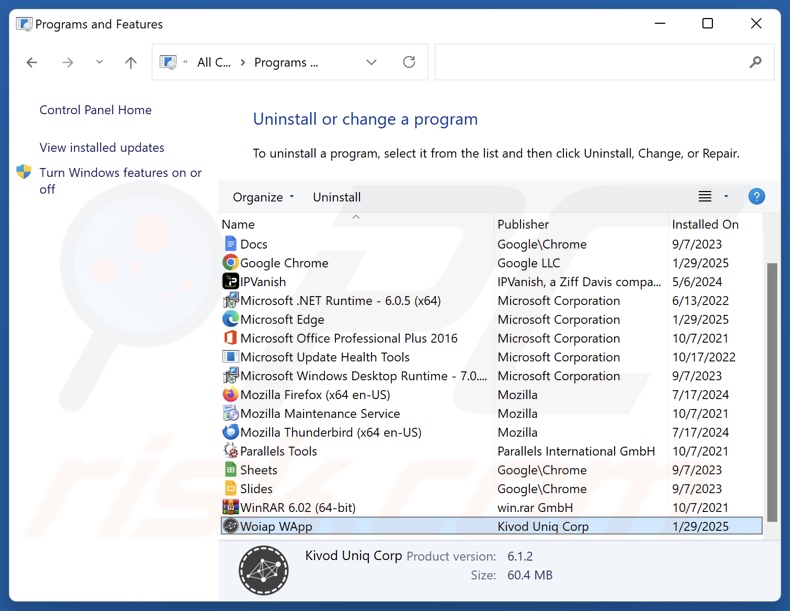The image size is (790, 611).
Task: Sort by the Name column header
Action: (x=238, y=224)
